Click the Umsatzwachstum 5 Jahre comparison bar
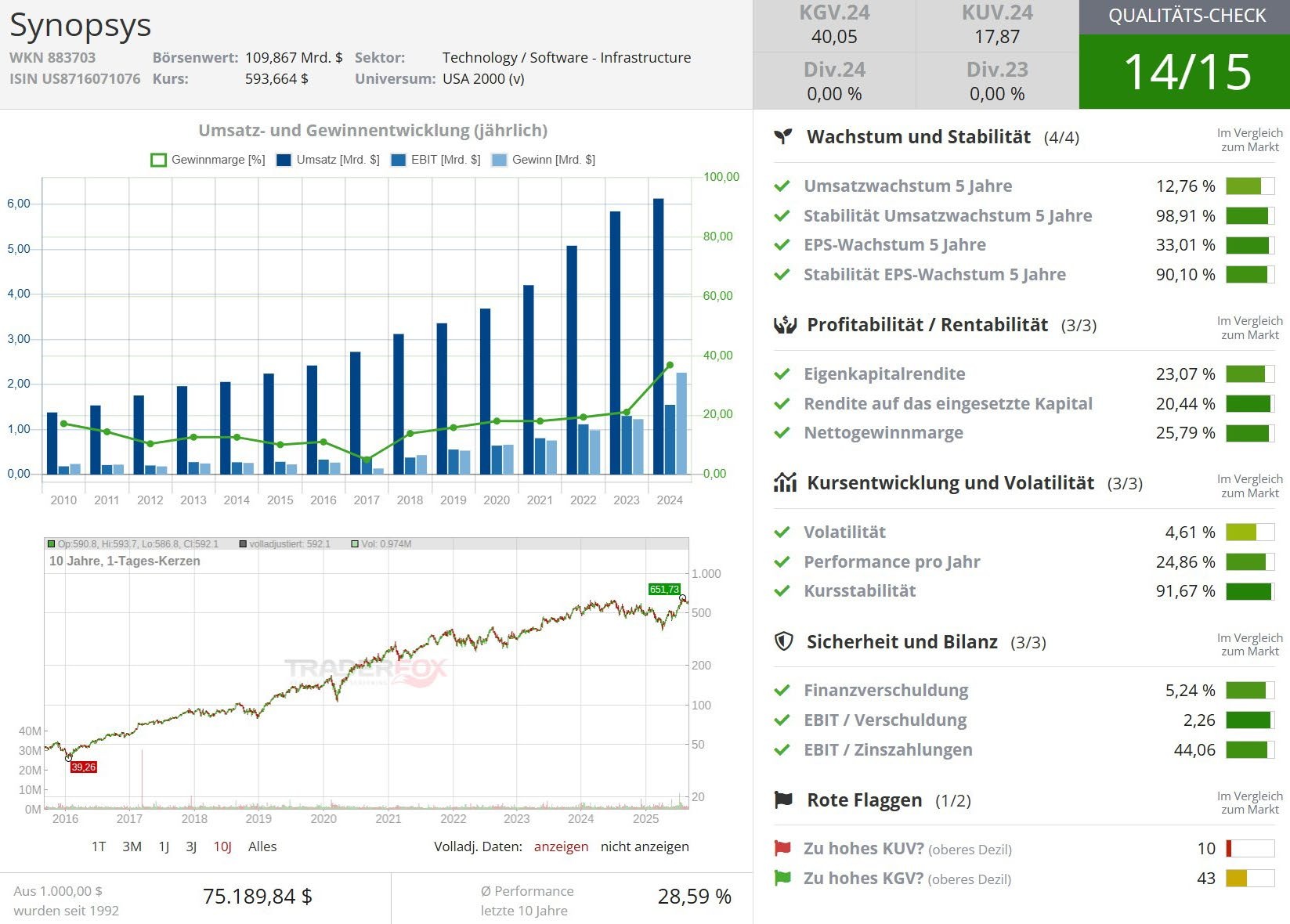The width and height of the screenshot is (1290, 924). click(x=1250, y=186)
